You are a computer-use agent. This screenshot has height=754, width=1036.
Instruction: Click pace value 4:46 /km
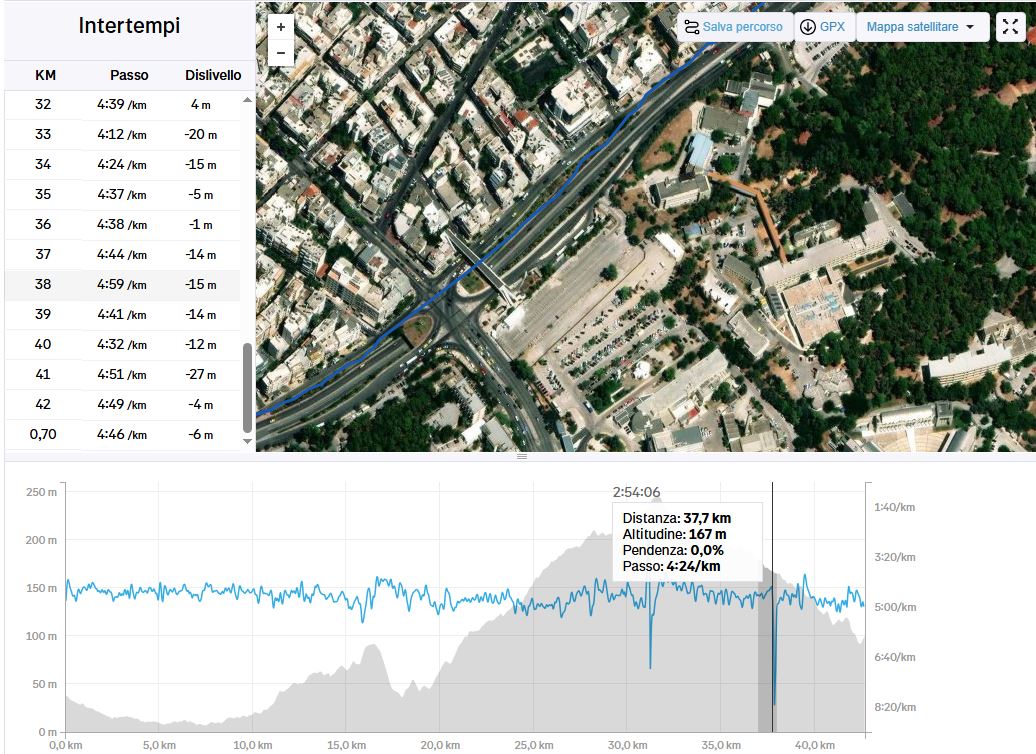pos(122,435)
